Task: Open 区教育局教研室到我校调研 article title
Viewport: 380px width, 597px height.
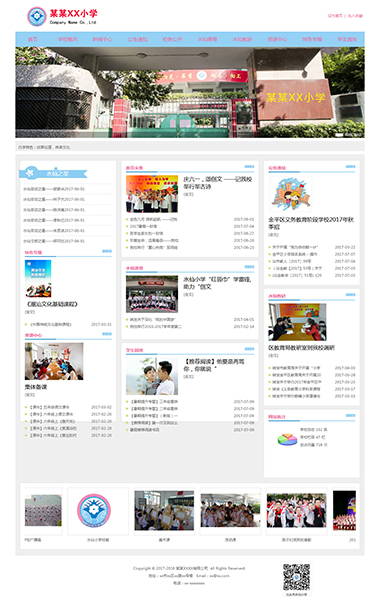Action: [301, 348]
